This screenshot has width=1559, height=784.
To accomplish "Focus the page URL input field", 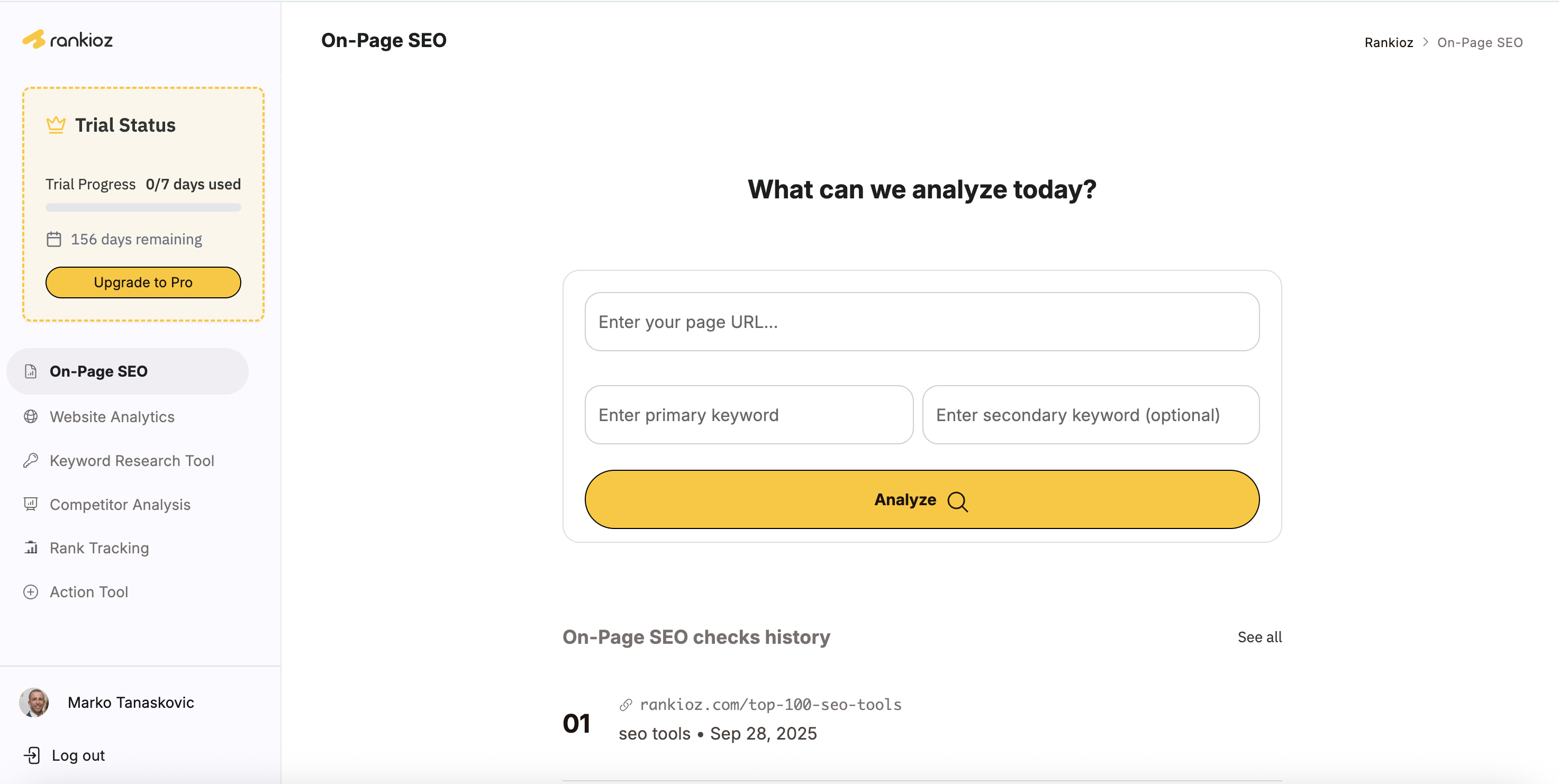I will (922, 322).
